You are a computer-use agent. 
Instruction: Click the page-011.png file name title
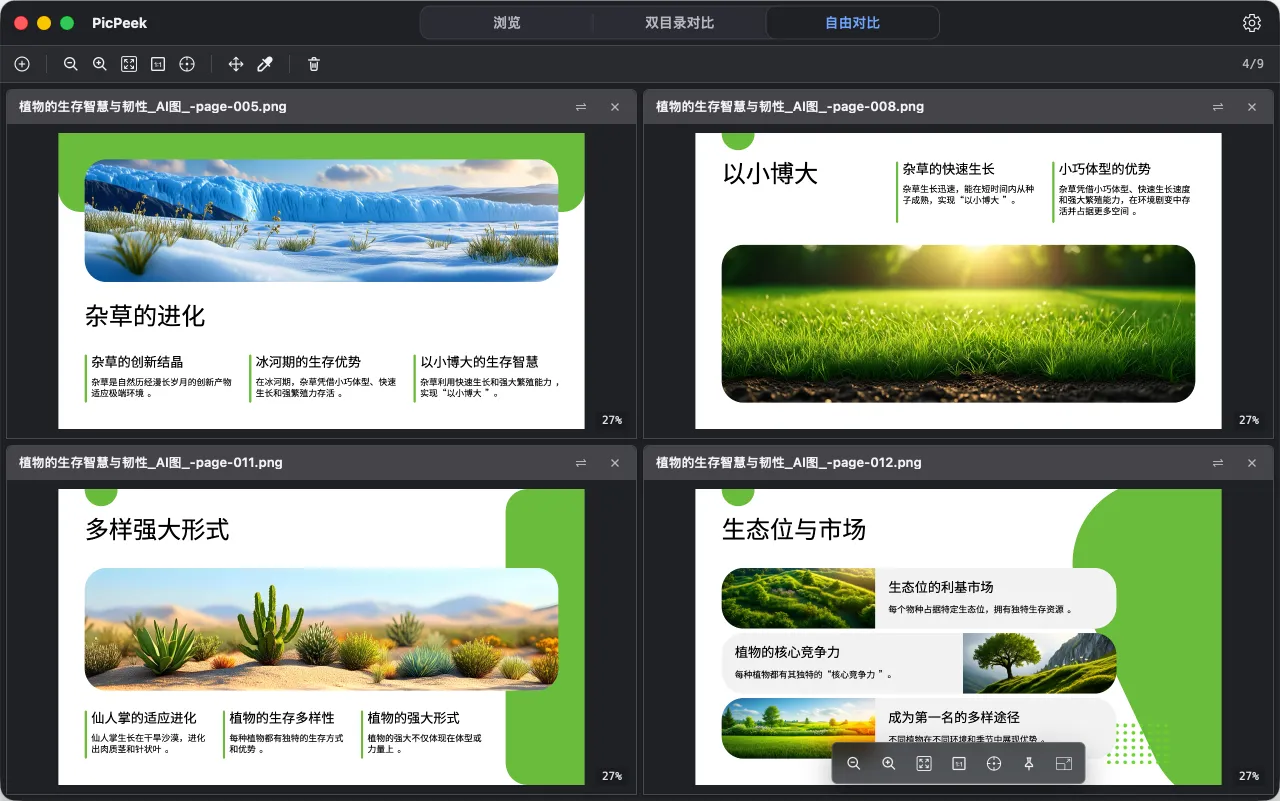point(151,463)
